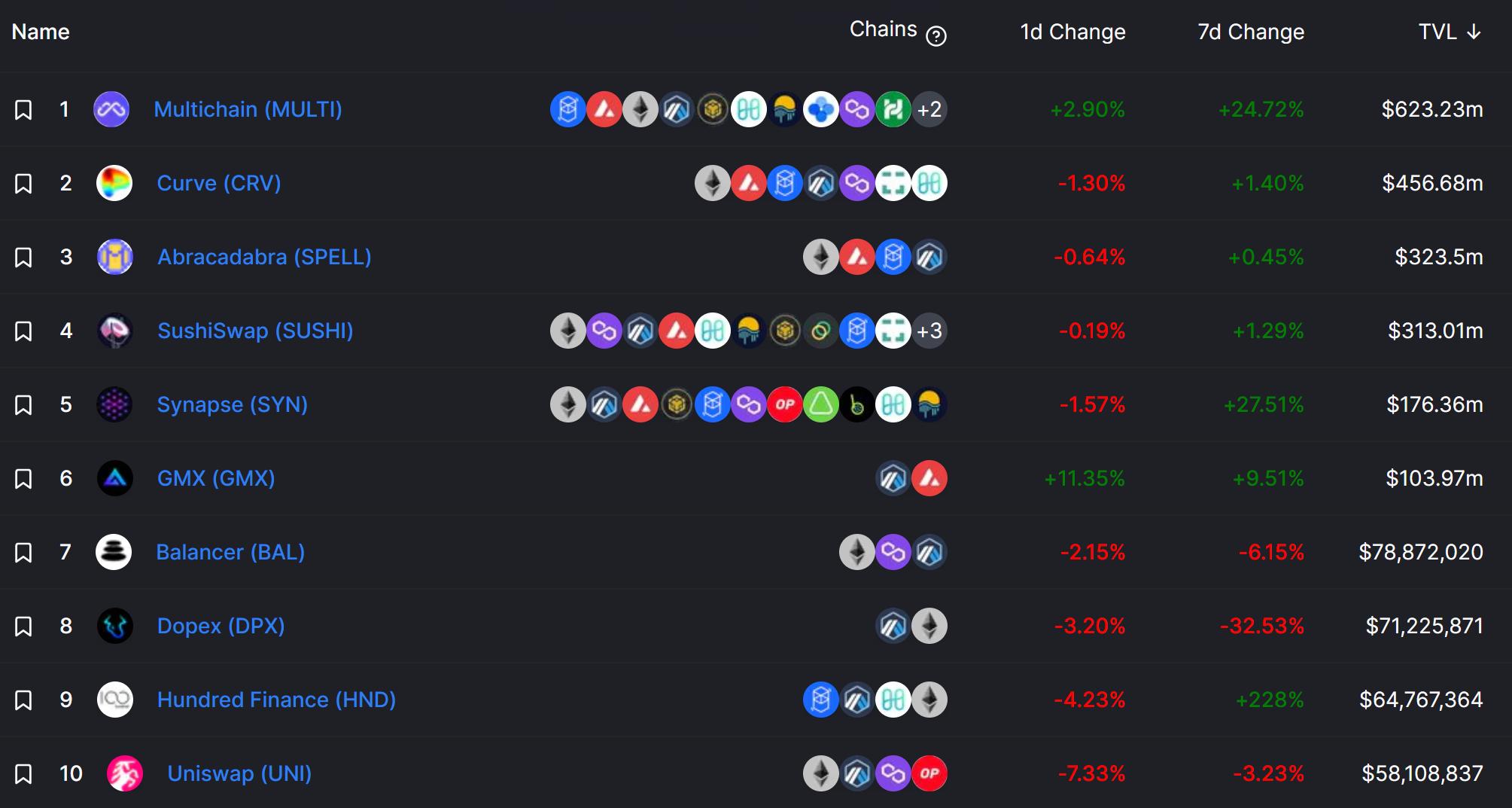The width and height of the screenshot is (1512, 808).
Task: Open the Hundred Finance (HND) link
Action: (x=276, y=700)
